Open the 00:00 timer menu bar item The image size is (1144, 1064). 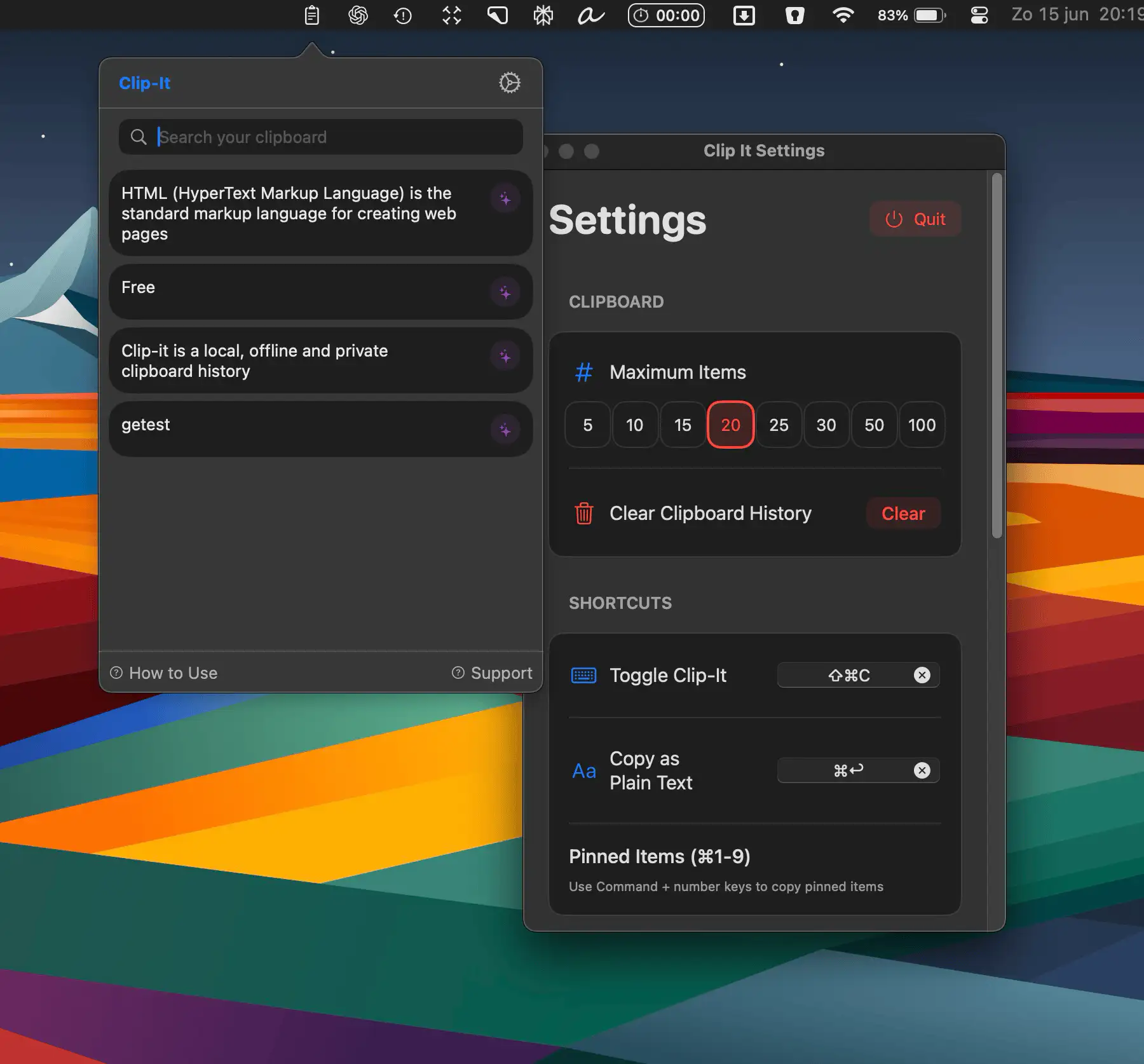pos(666,15)
